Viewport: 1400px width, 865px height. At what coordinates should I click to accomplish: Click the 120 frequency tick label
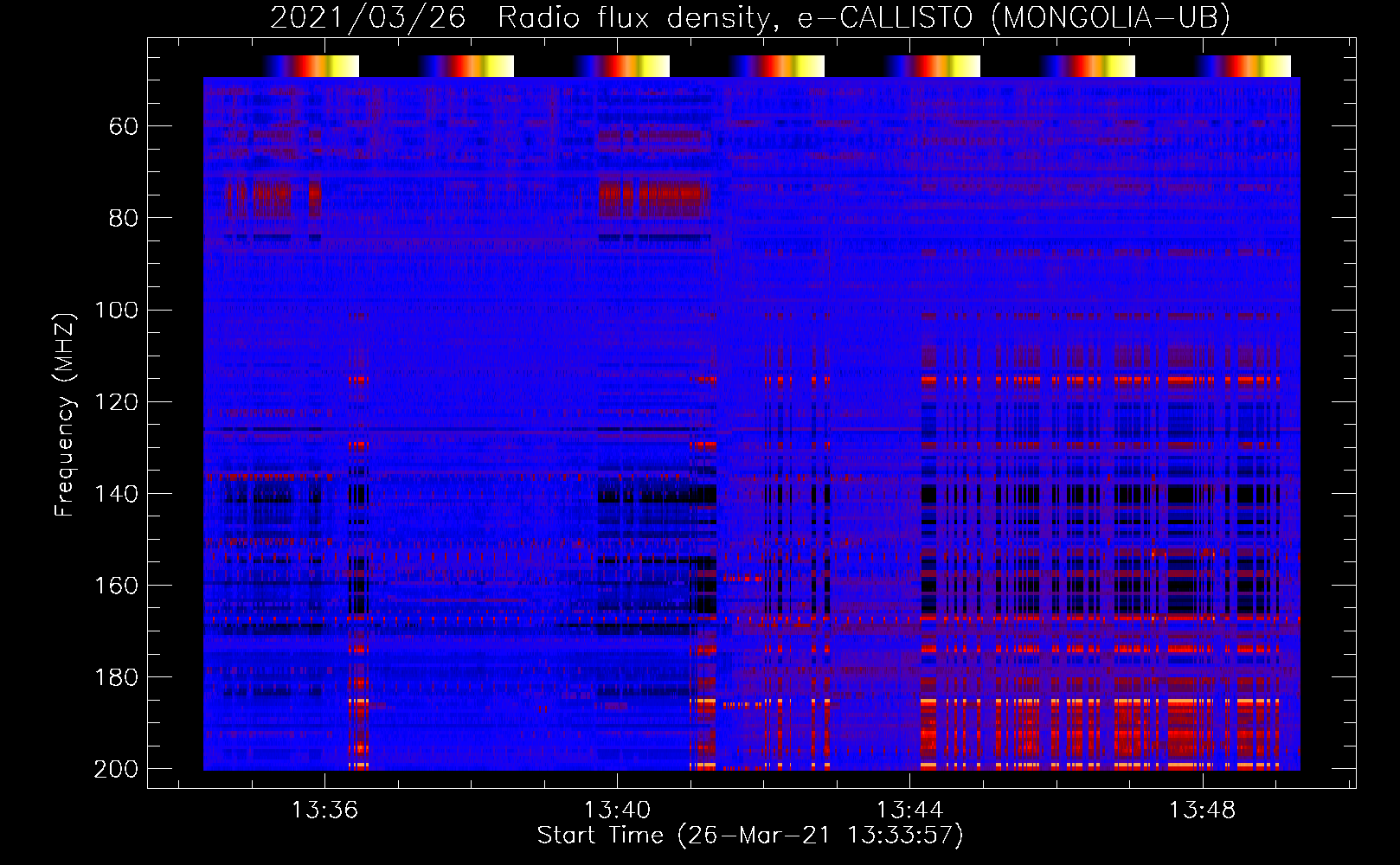pos(116,402)
